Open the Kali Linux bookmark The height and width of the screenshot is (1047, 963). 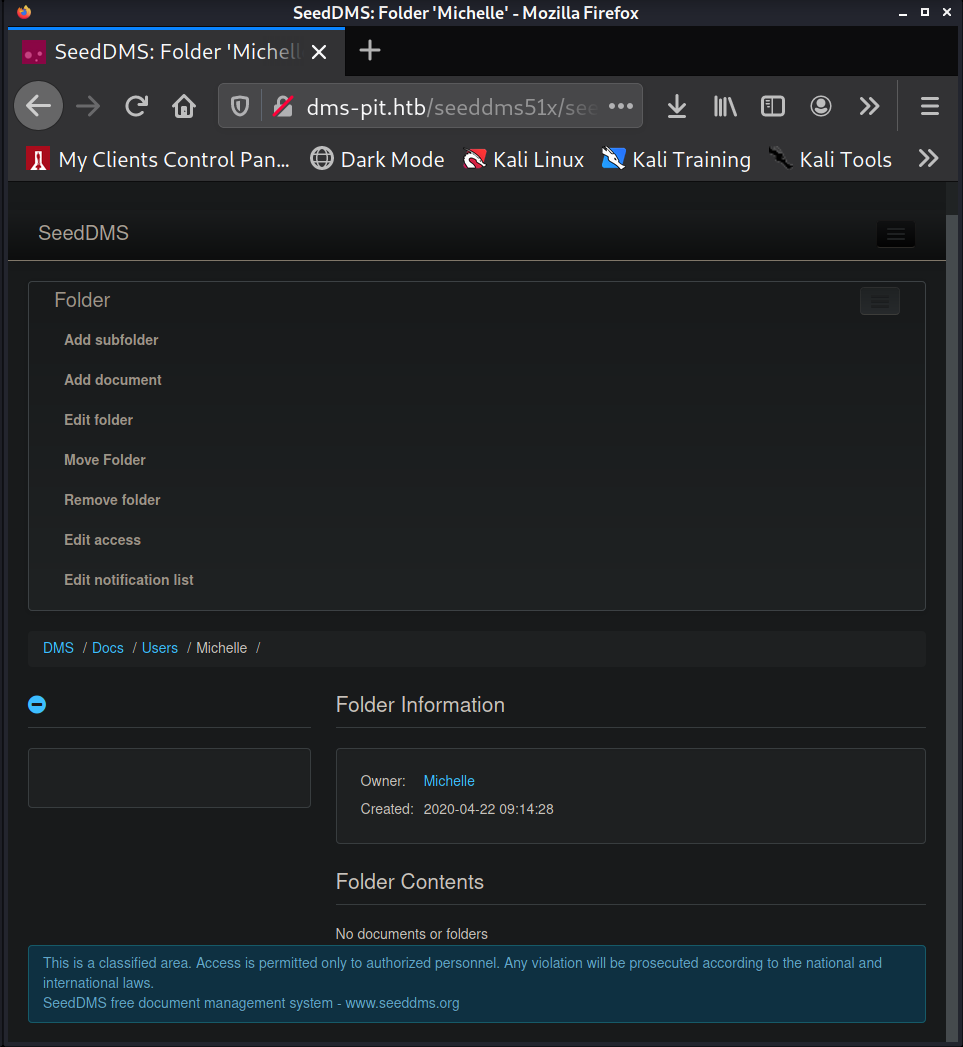[524, 160]
